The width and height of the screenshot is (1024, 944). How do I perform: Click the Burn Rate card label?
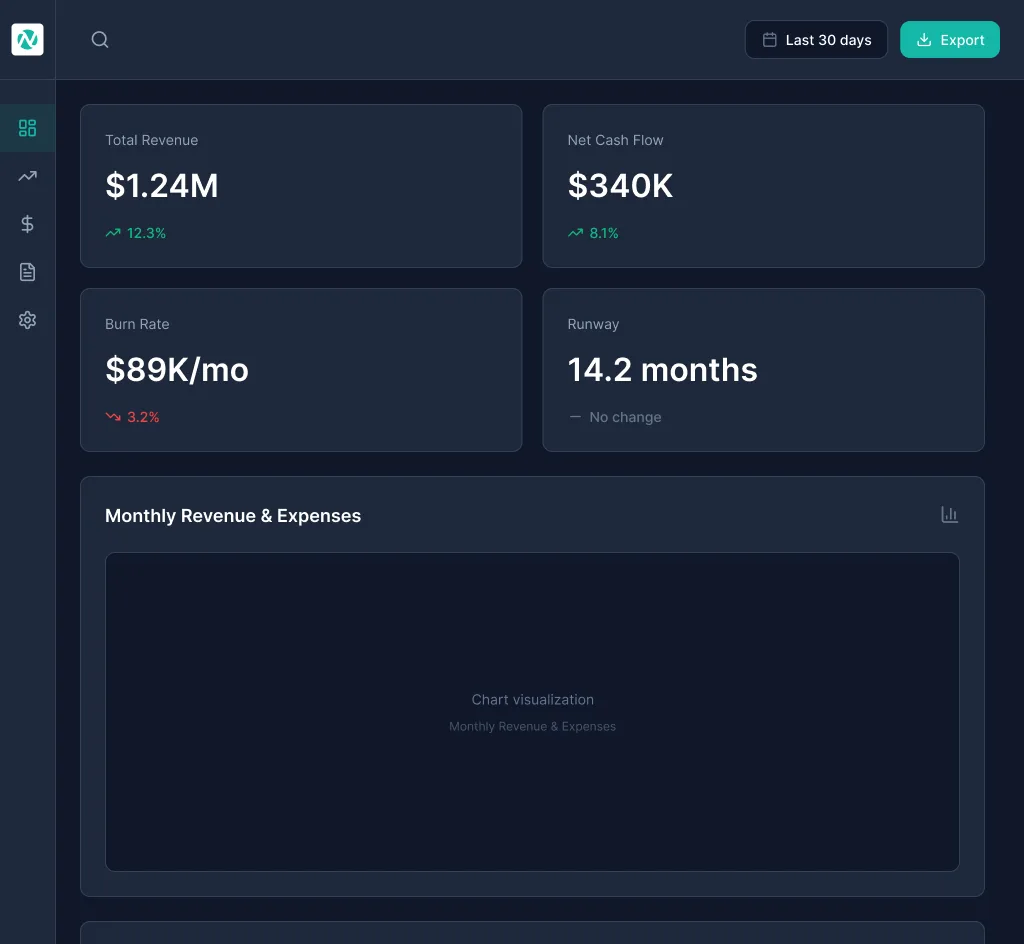click(x=137, y=324)
